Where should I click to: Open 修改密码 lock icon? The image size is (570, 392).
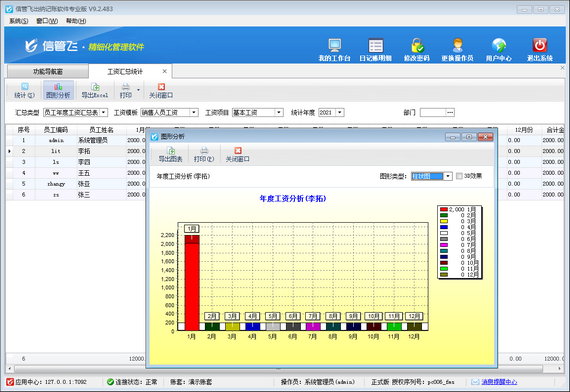click(417, 45)
